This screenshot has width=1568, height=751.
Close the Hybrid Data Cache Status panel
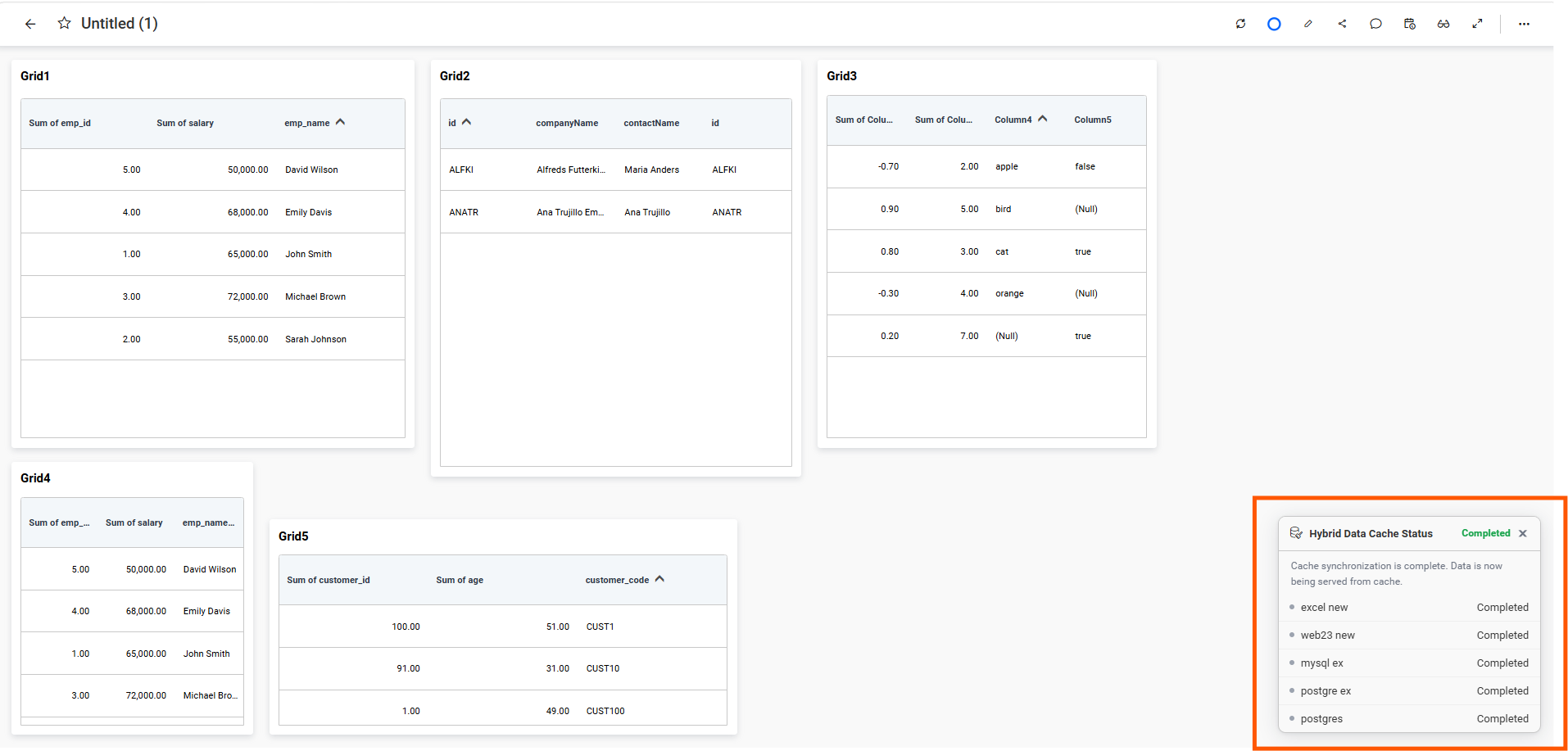coord(1523,533)
